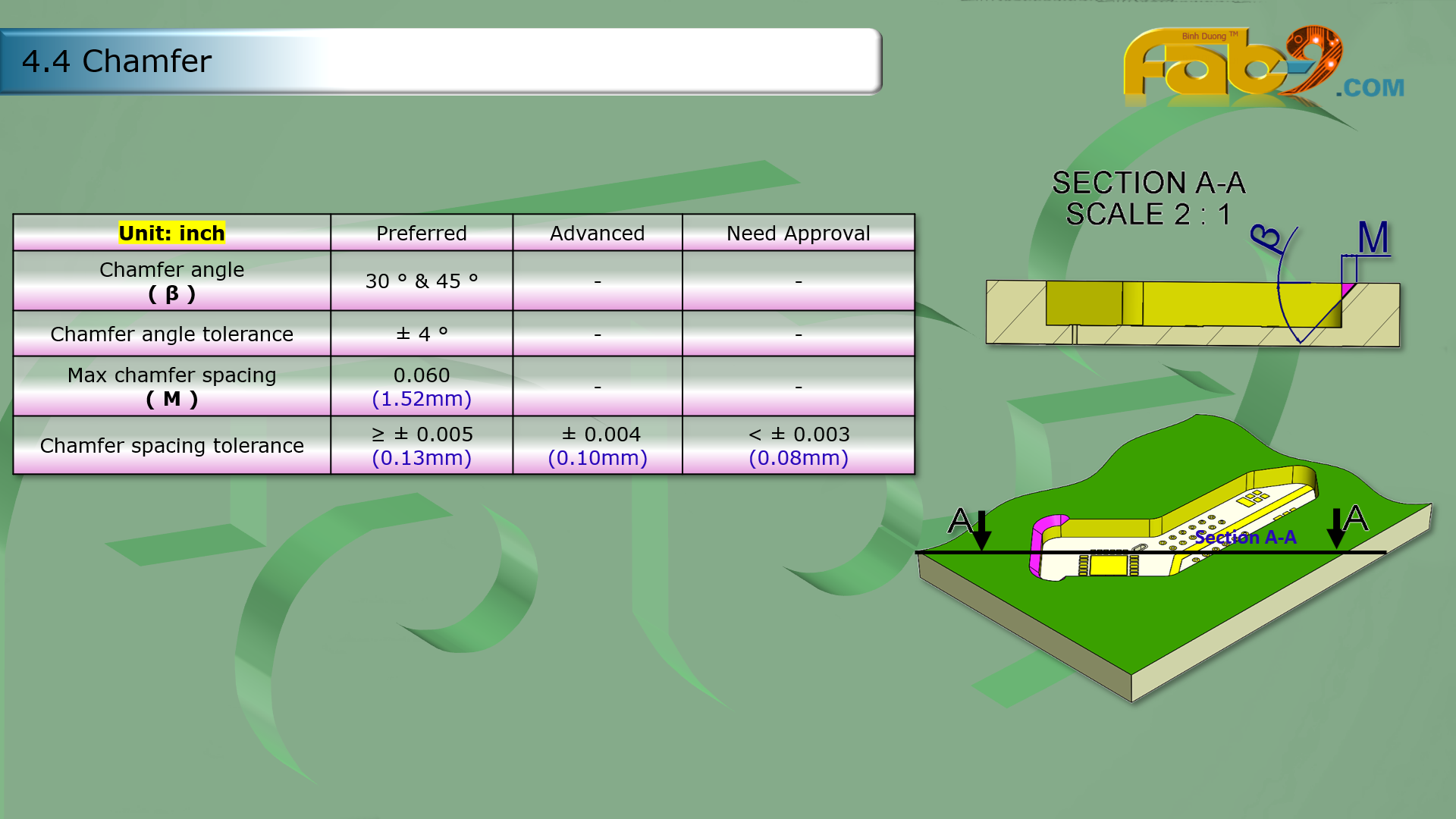Click the blue Section A-A label
The width and height of the screenshot is (1456, 819).
click(x=1245, y=538)
